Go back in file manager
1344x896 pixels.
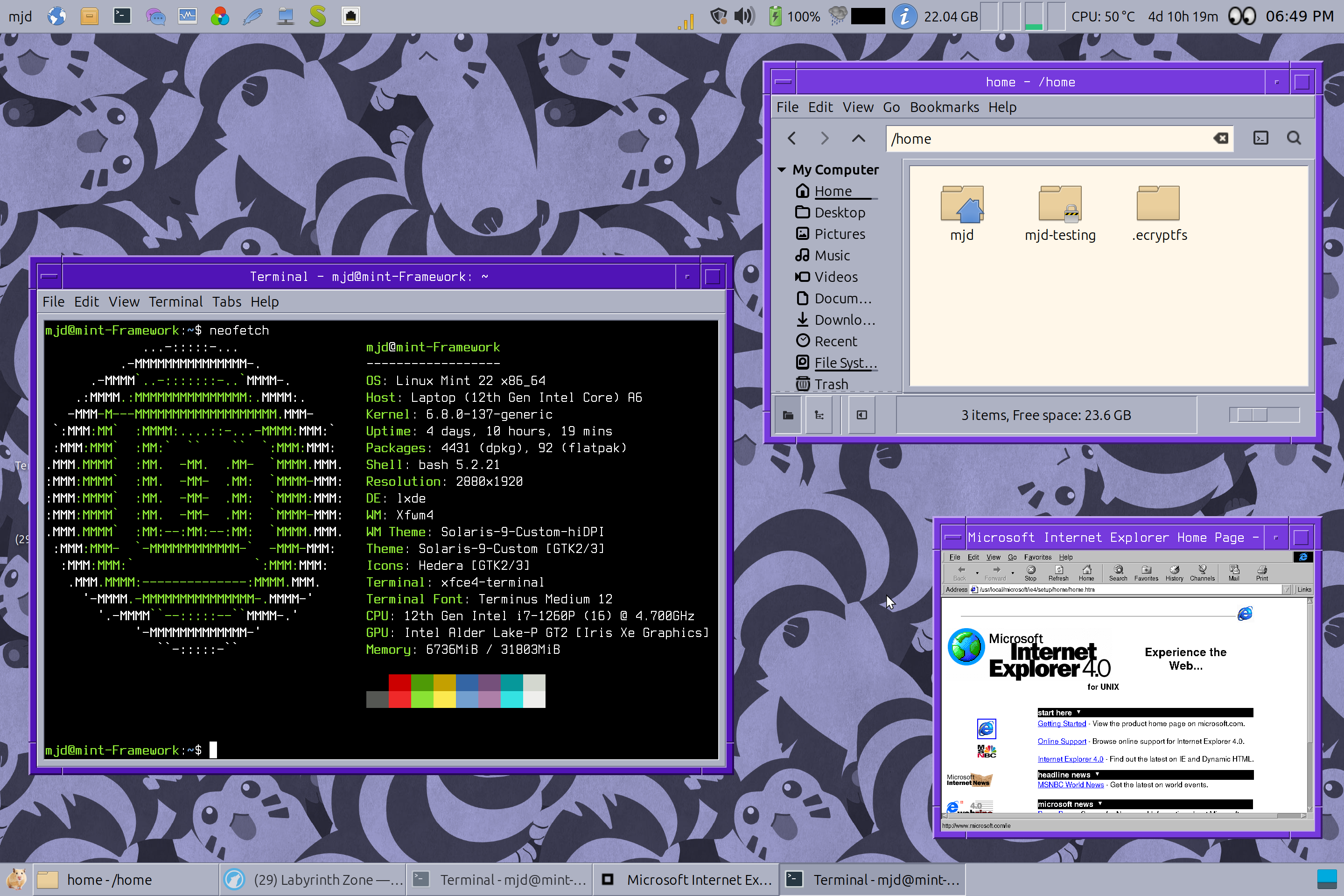point(791,138)
